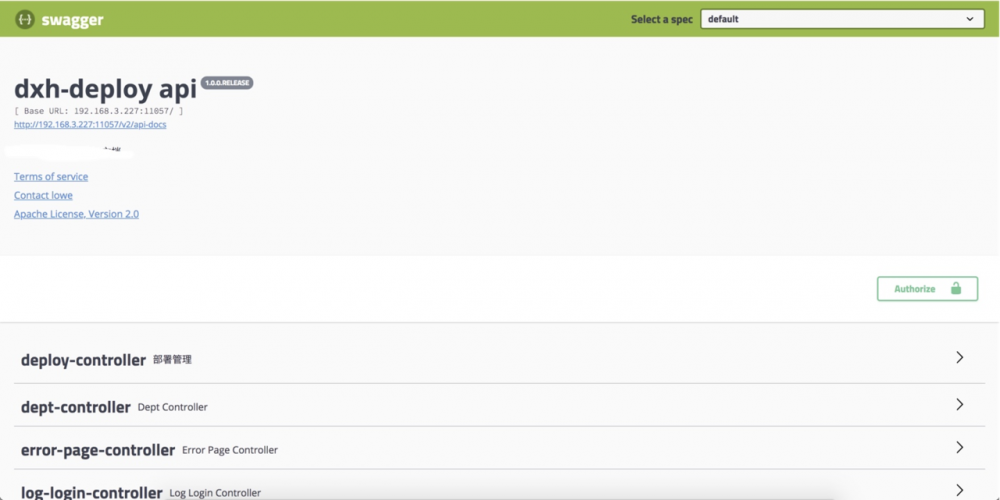
Task: Click the 1.0.0.RELEASE version badge
Action: (227, 83)
